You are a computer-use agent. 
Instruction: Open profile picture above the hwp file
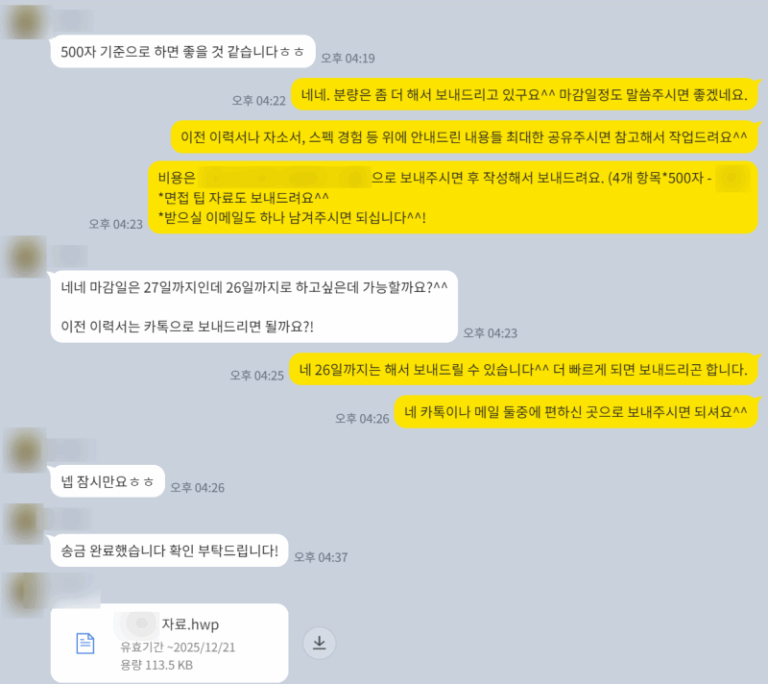tap(25, 593)
